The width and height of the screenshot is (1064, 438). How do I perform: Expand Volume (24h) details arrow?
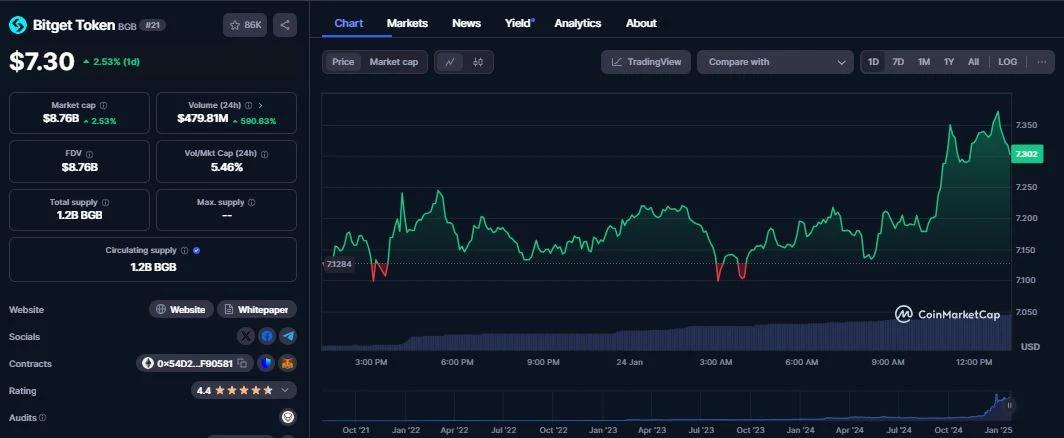[x=261, y=105]
